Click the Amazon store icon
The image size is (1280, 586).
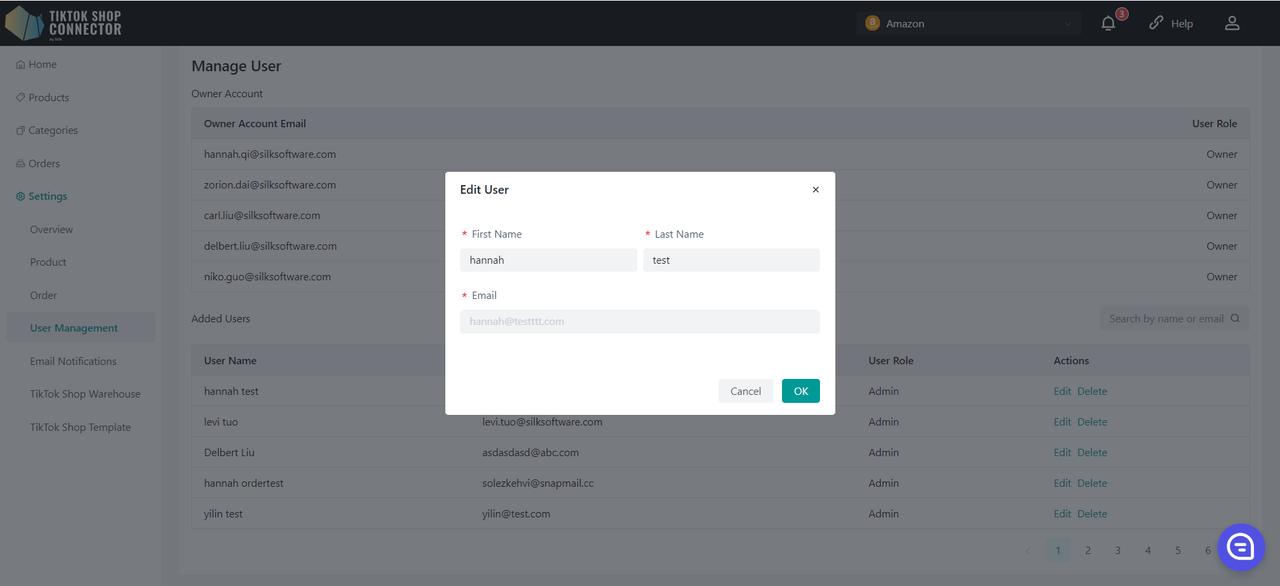pos(873,23)
